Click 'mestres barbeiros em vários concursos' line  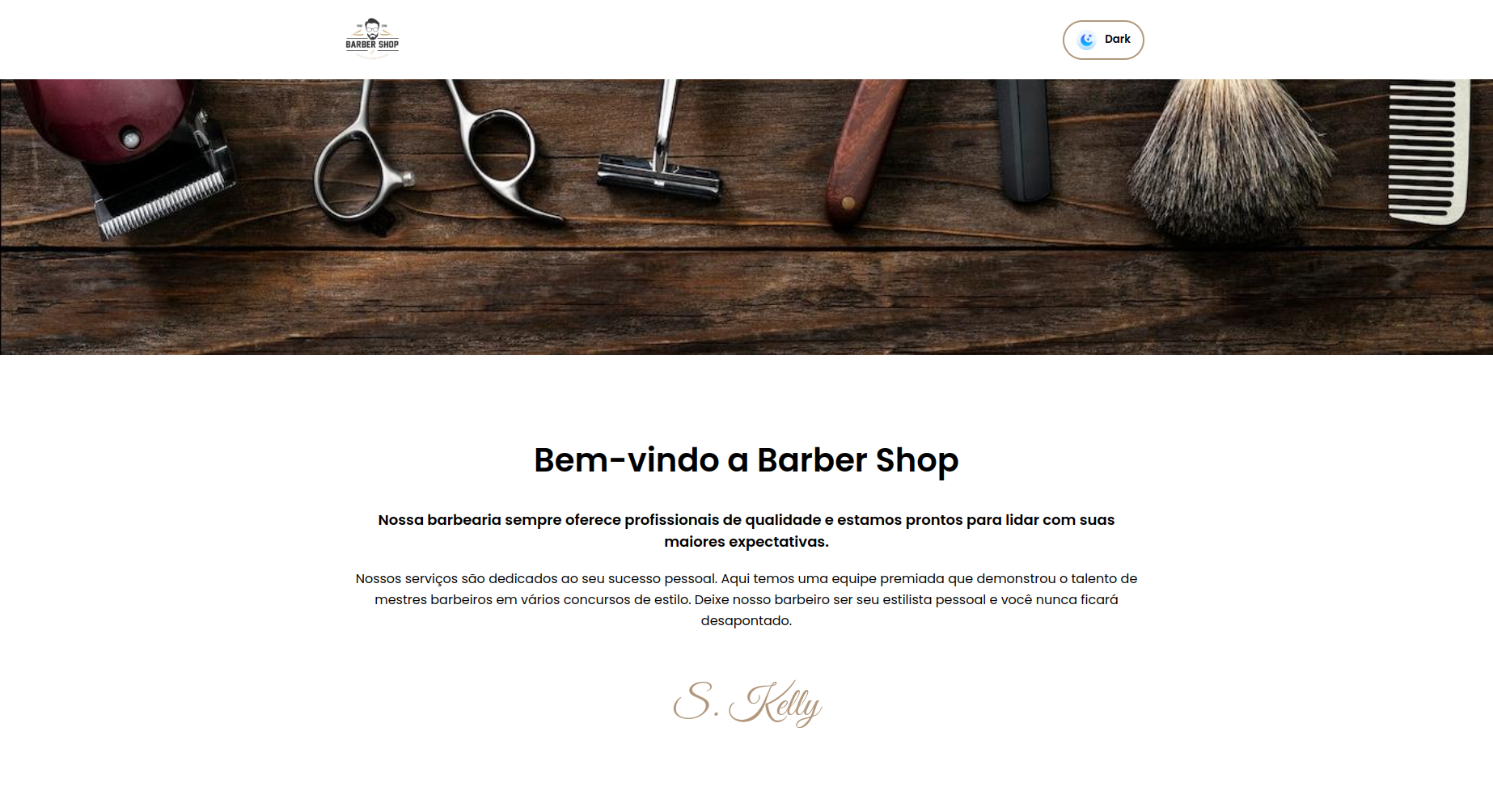click(x=746, y=599)
